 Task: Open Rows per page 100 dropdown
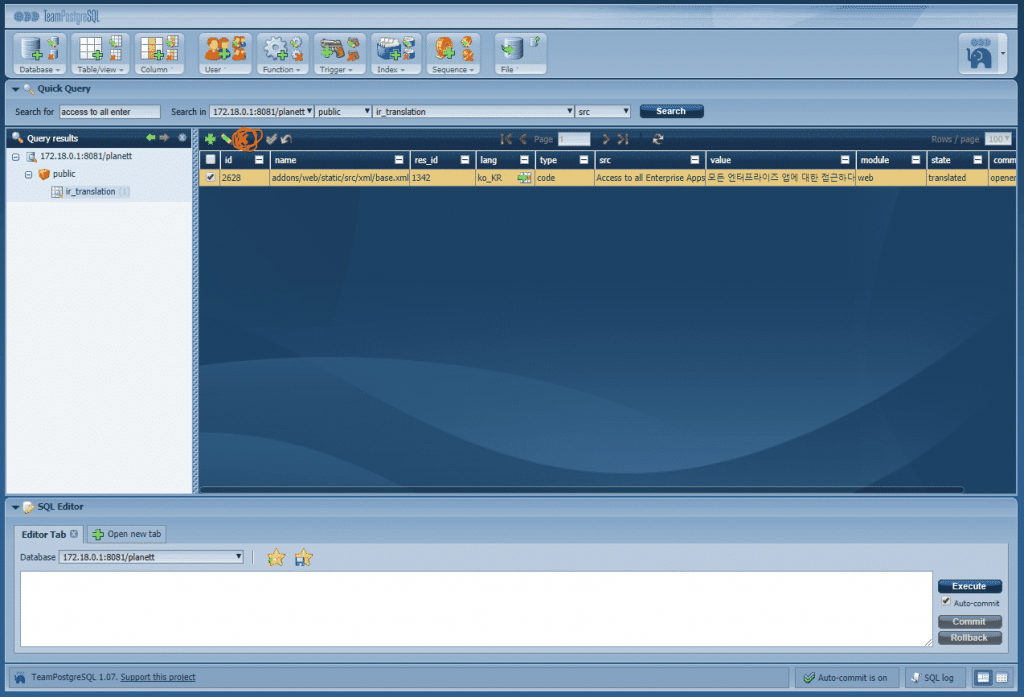click(x=998, y=138)
